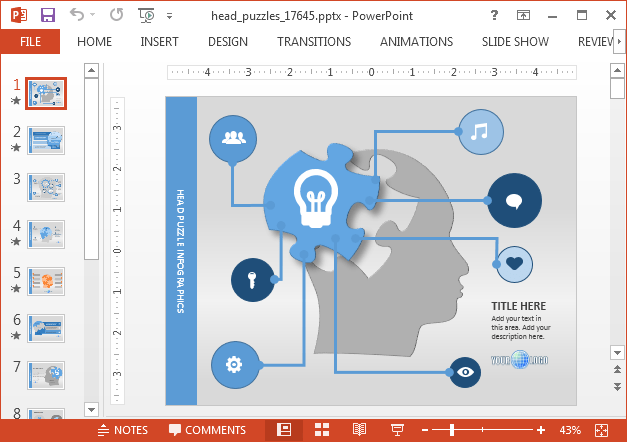This screenshot has height=442, width=627.
Task: Undo the last action
Action: click(77, 15)
